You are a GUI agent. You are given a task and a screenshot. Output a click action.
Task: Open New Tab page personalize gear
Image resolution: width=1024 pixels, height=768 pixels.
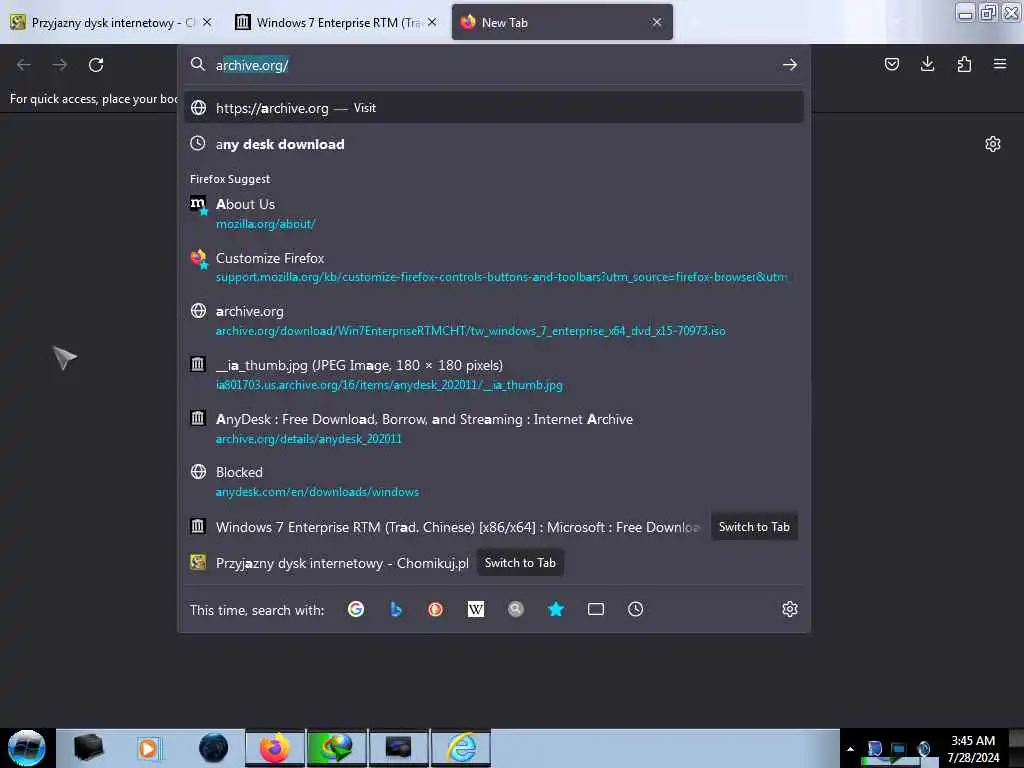click(x=993, y=144)
